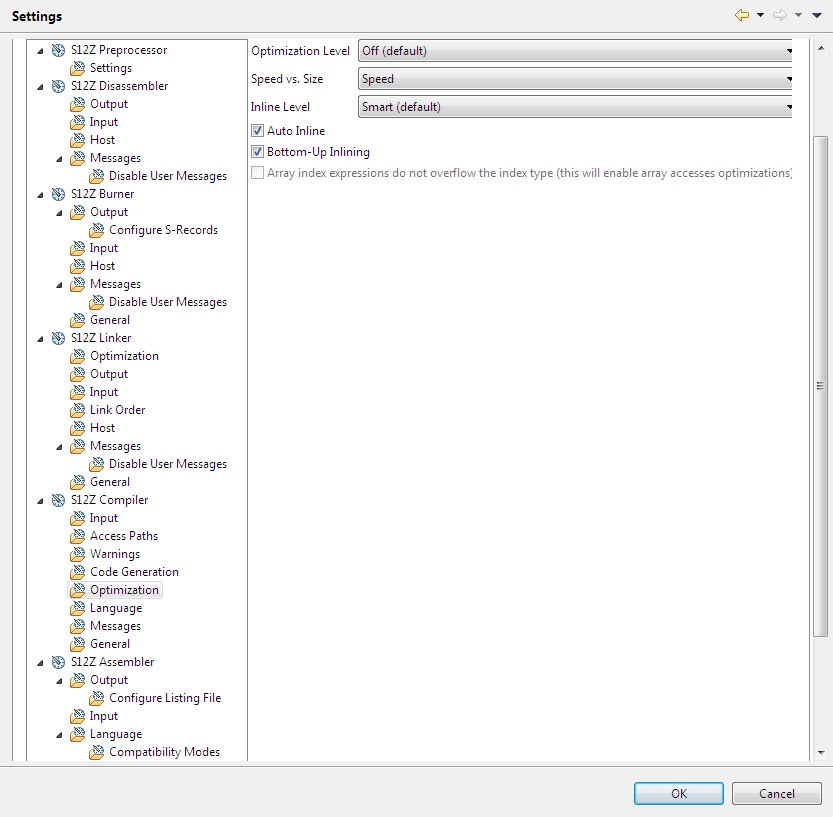Screen dimensions: 833x817
Task: Click the scrollbar down arrow
Action: click(821, 752)
